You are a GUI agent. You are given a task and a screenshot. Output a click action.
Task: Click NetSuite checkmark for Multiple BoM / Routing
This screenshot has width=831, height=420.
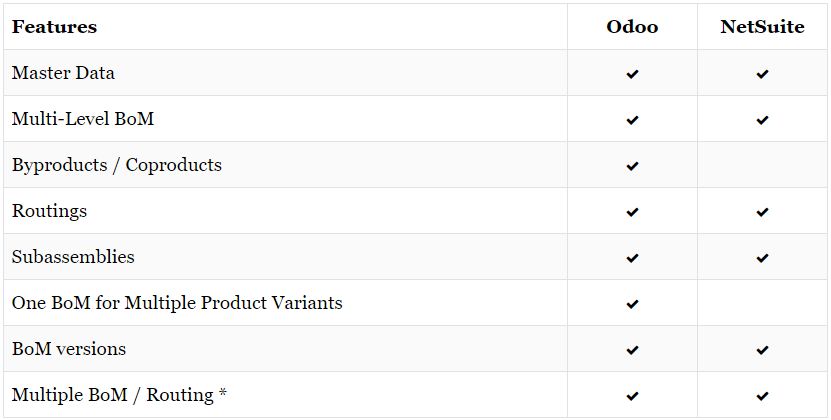click(x=762, y=396)
